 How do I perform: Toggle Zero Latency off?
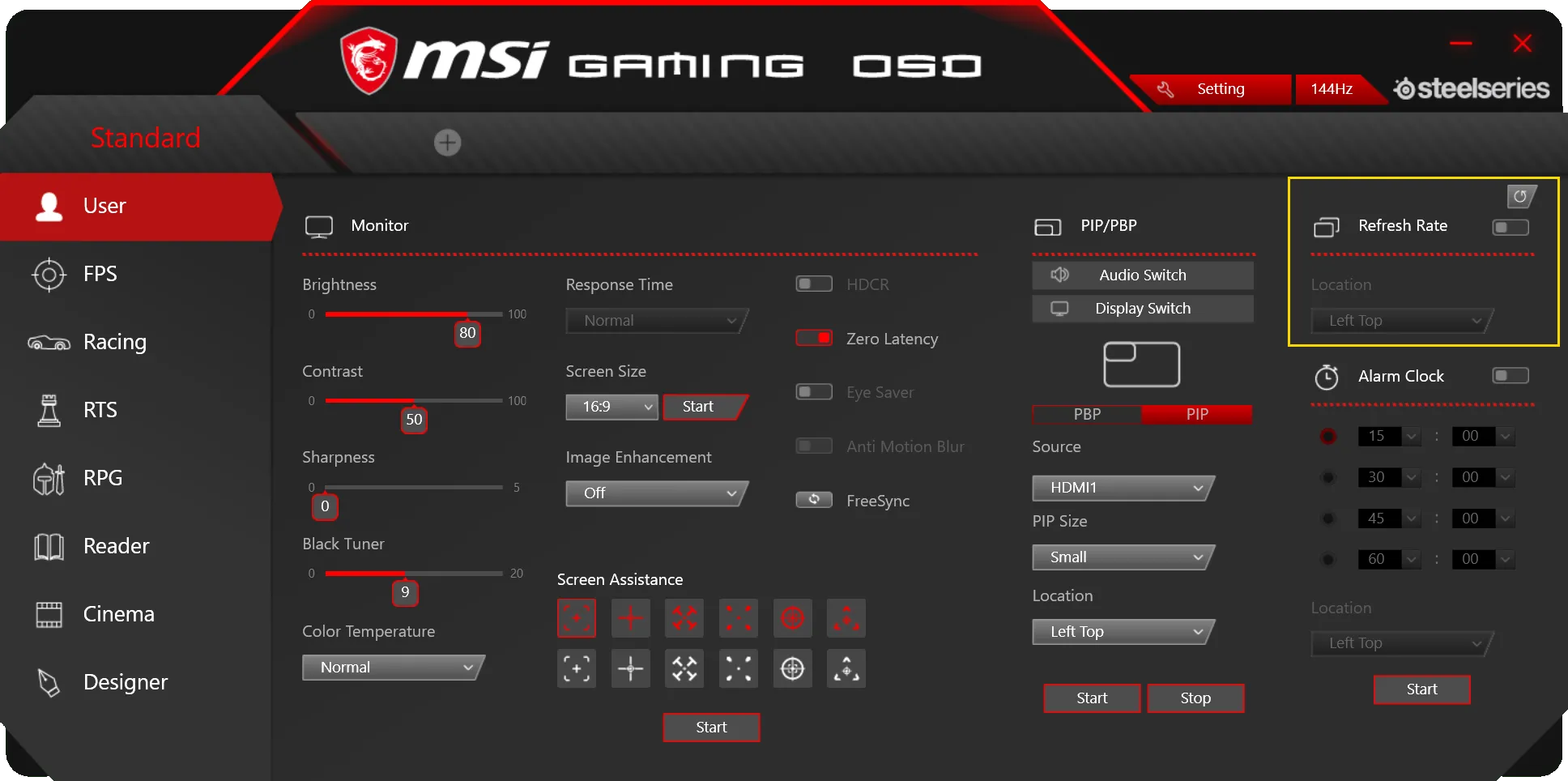pos(814,338)
